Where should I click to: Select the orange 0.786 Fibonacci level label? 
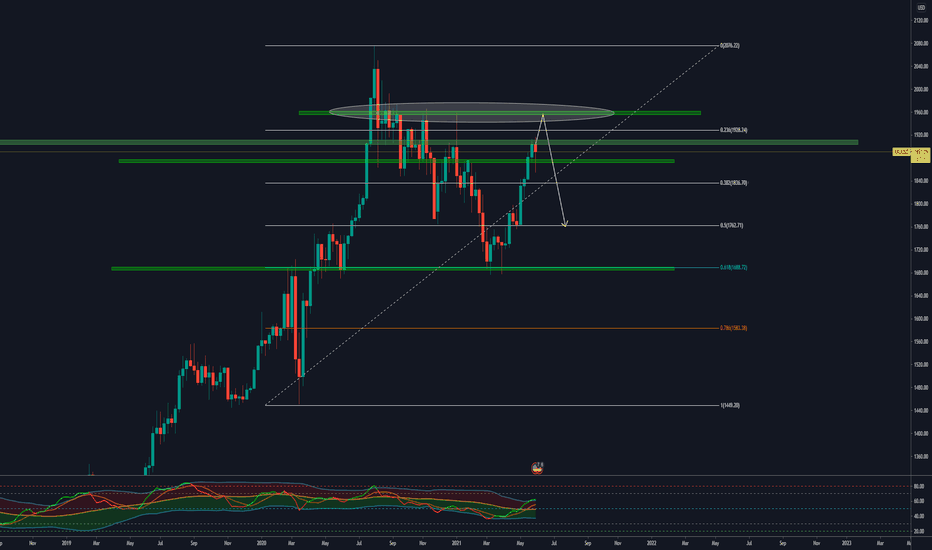click(x=733, y=328)
